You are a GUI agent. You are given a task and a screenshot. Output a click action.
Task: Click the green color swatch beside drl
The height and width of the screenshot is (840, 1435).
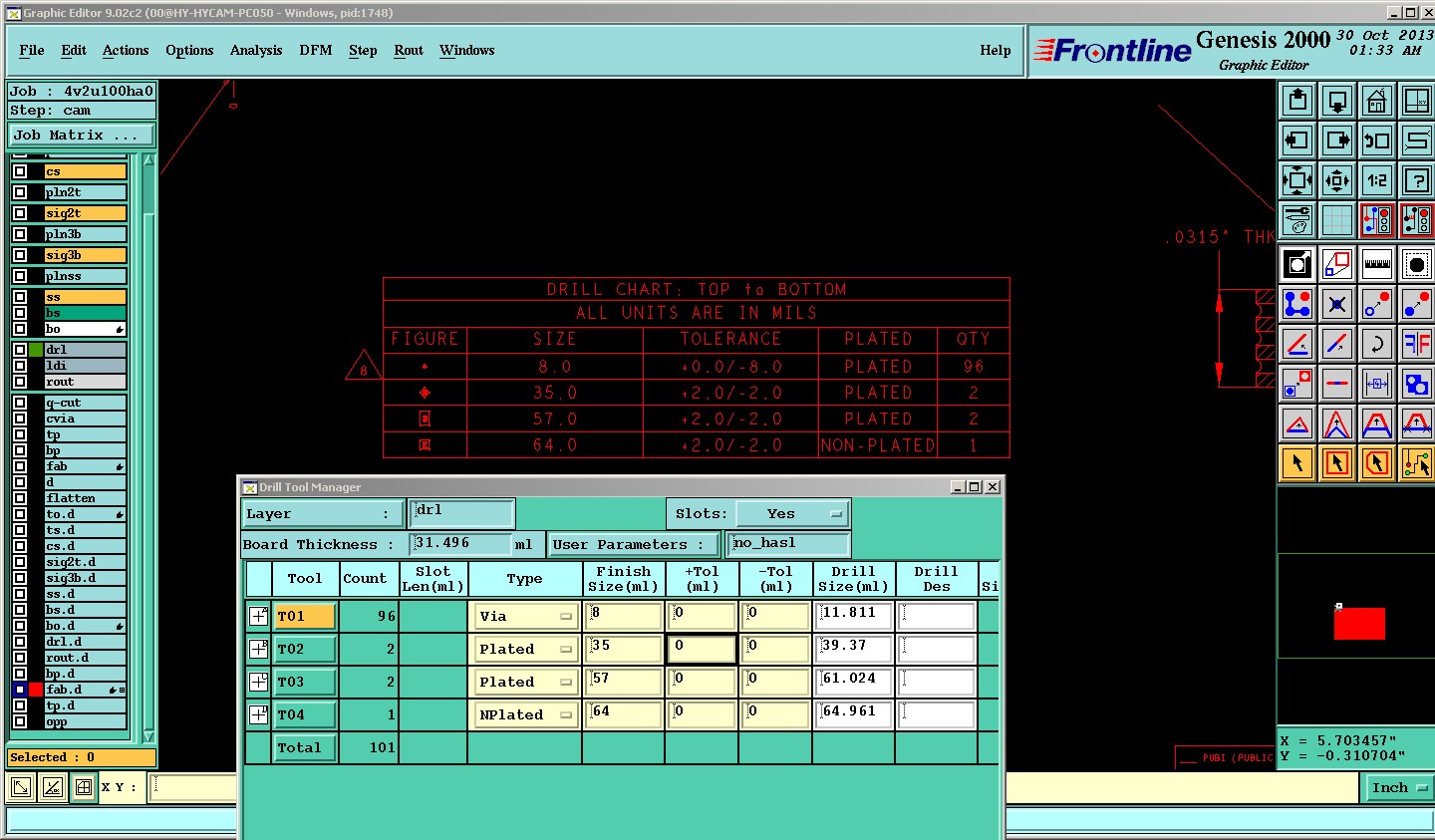point(36,350)
